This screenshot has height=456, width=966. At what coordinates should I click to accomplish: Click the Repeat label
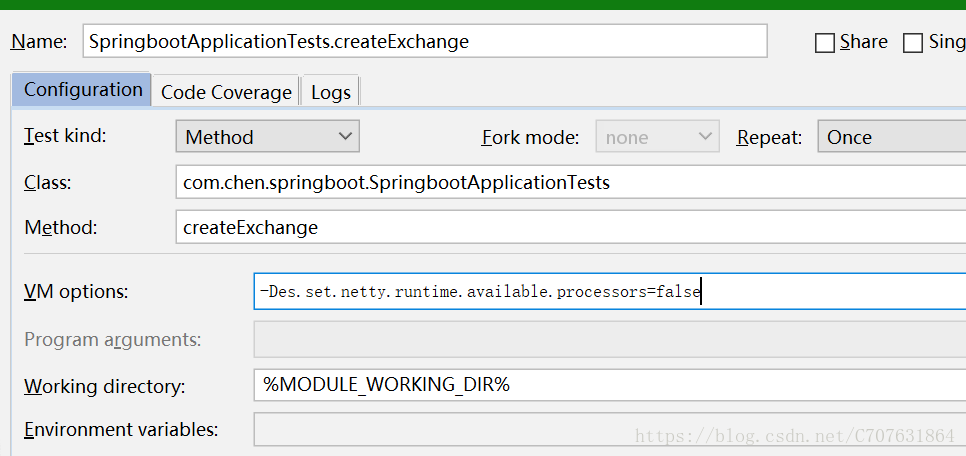tap(769, 137)
